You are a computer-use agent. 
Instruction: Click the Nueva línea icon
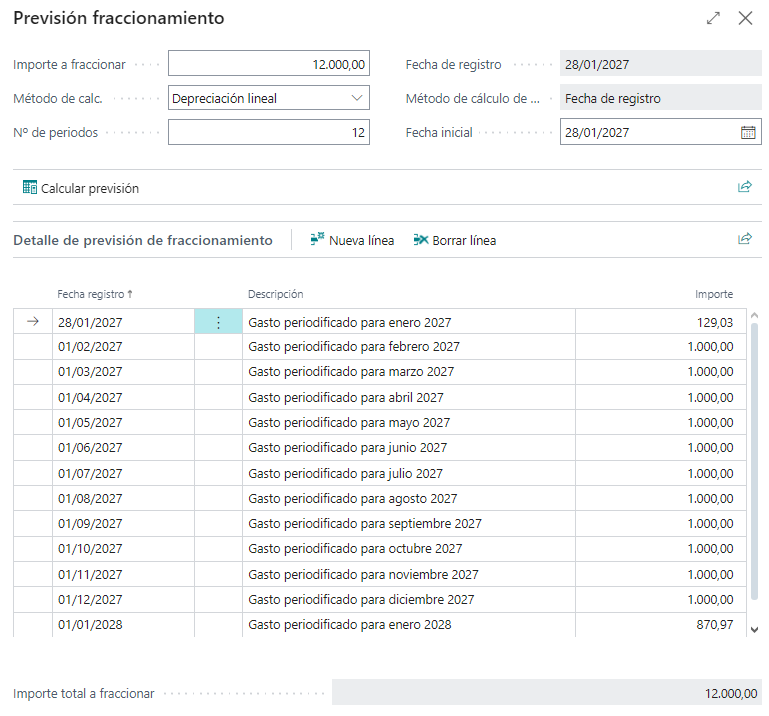coord(318,240)
